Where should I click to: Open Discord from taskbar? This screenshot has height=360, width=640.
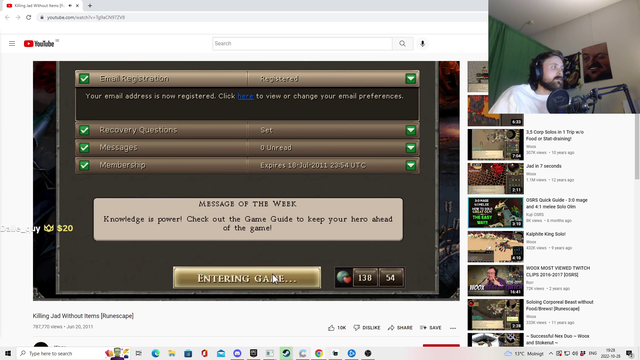tap(237, 353)
